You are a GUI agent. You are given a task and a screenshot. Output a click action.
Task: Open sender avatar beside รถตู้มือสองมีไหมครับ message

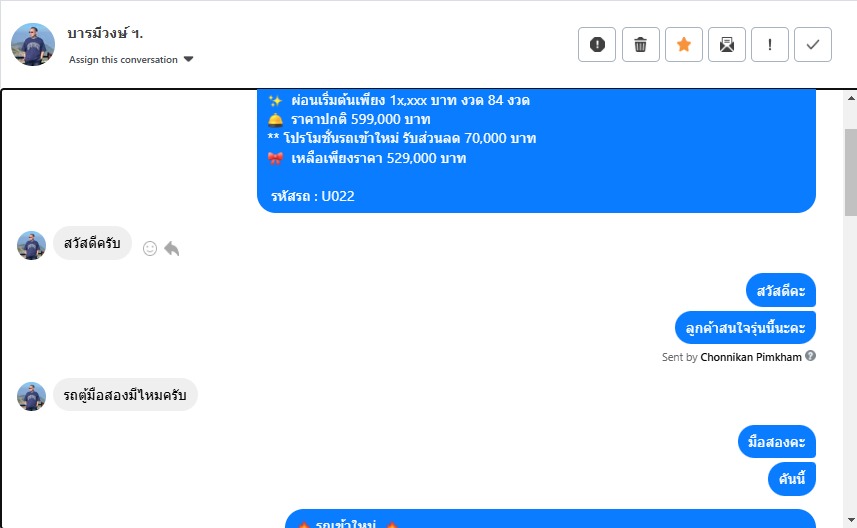tap(31, 396)
